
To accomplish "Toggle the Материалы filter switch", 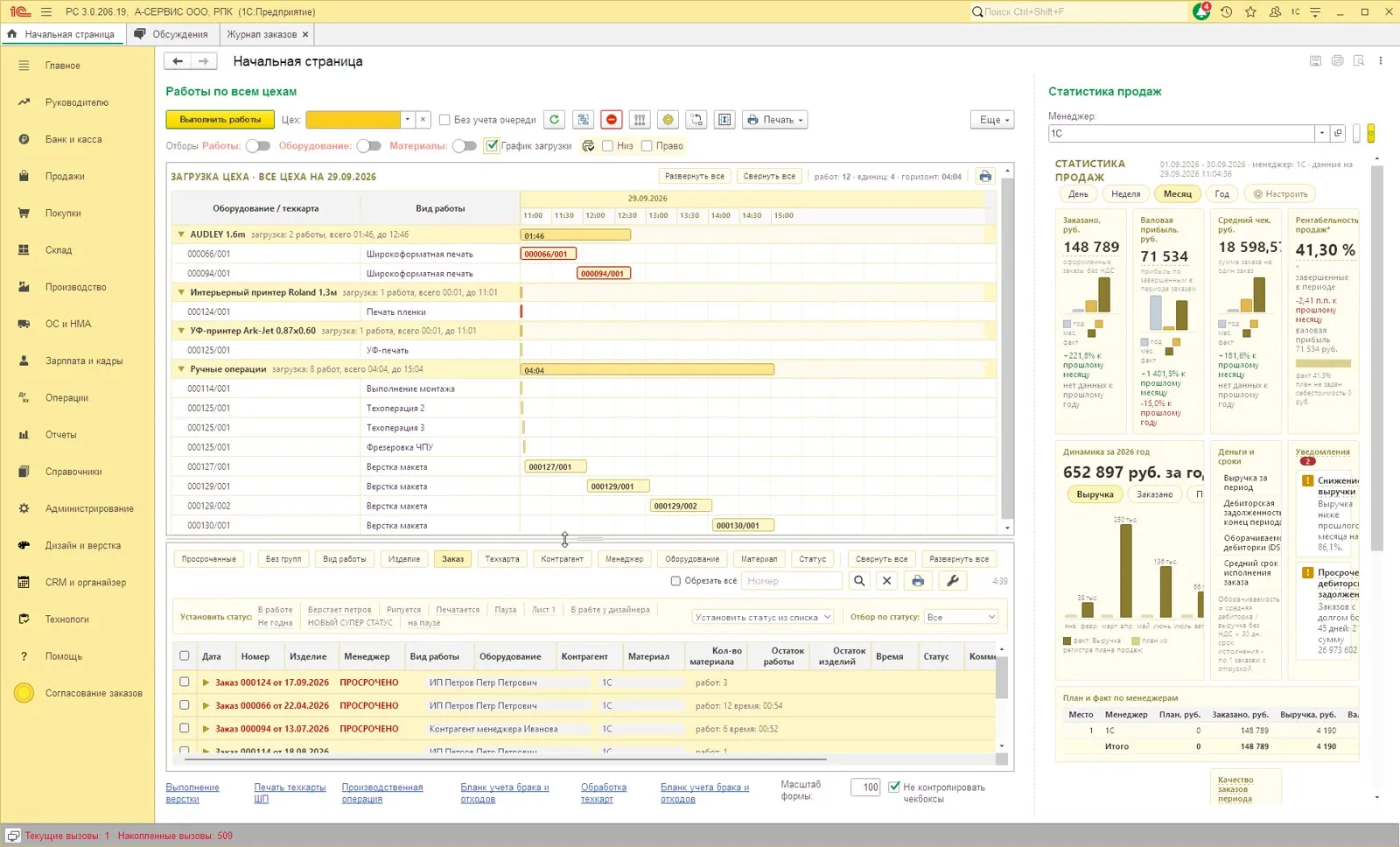I will coord(465,146).
